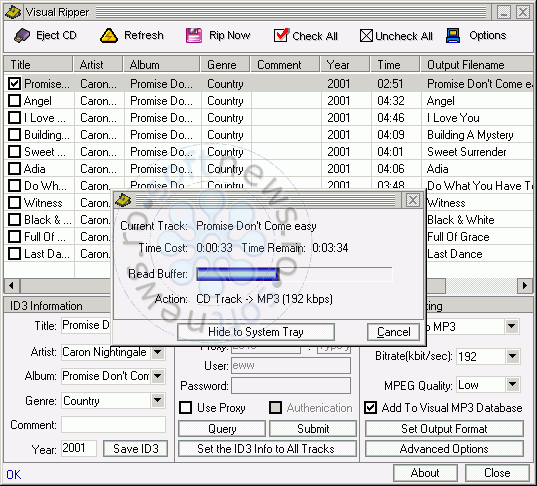
Task: Click Set the ID3 Info to All Tracks
Action: pyautogui.click(x=267, y=448)
